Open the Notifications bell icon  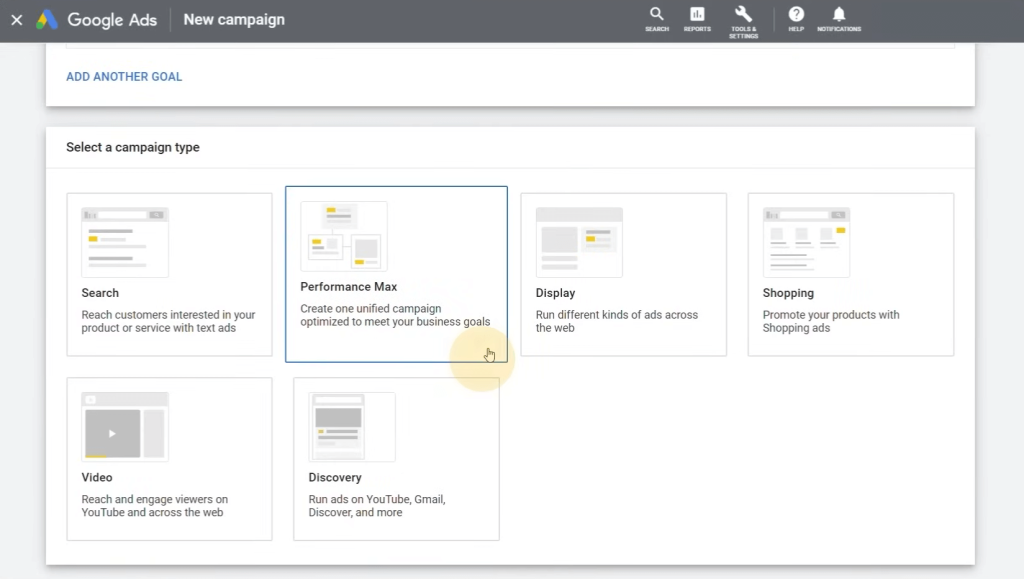tap(838, 18)
